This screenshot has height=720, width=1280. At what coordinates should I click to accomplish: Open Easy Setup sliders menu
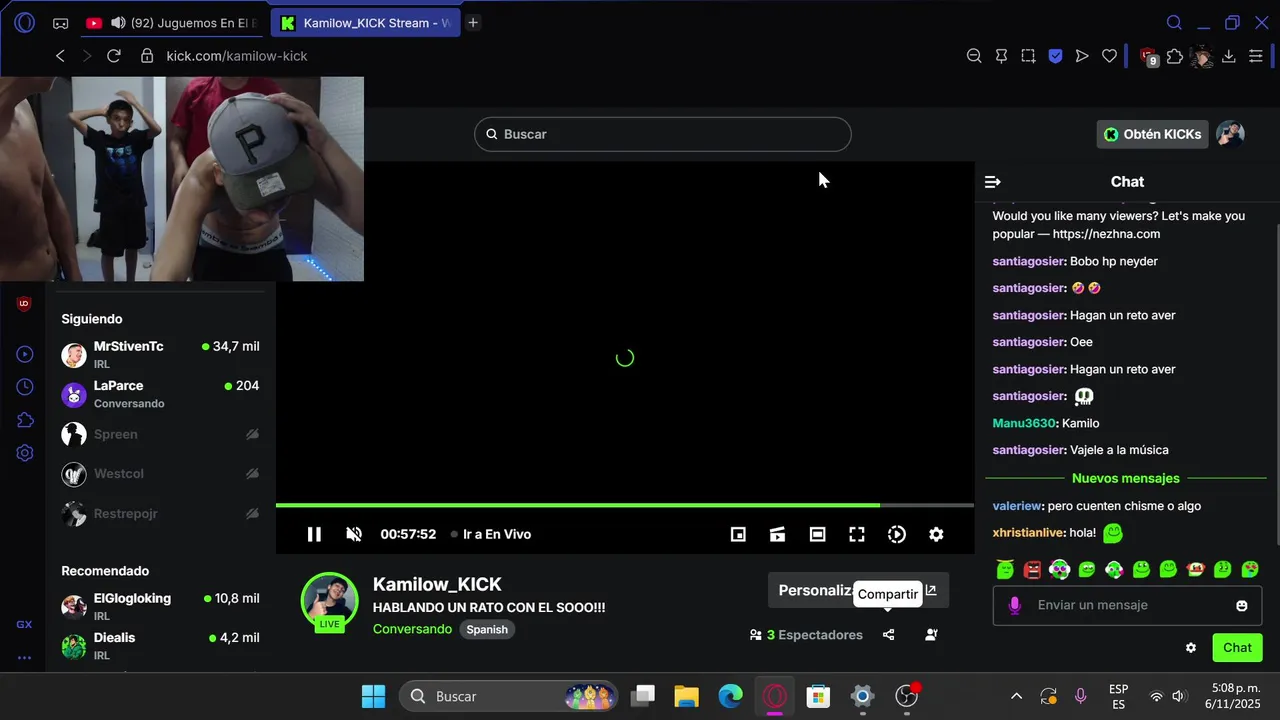coord(1256,56)
